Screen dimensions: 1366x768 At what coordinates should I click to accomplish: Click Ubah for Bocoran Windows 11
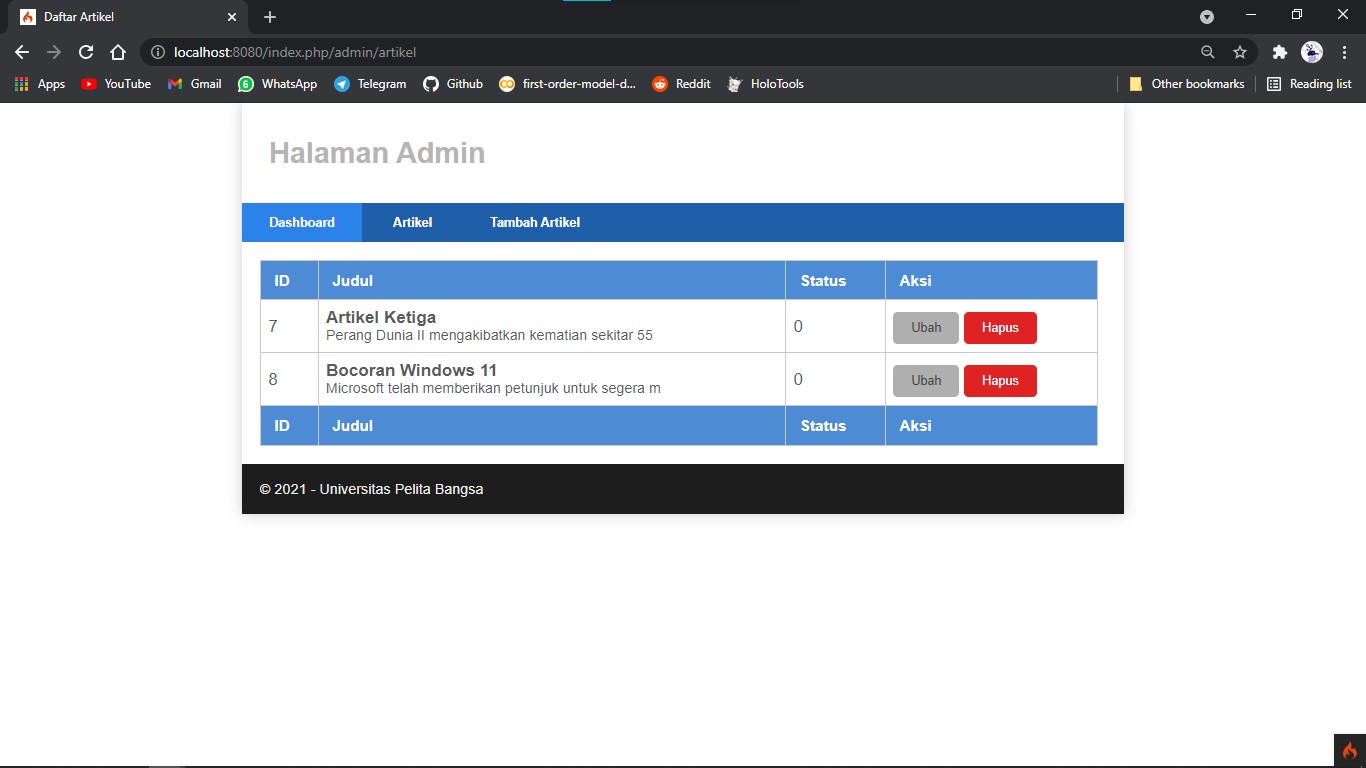pyautogui.click(x=925, y=380)
